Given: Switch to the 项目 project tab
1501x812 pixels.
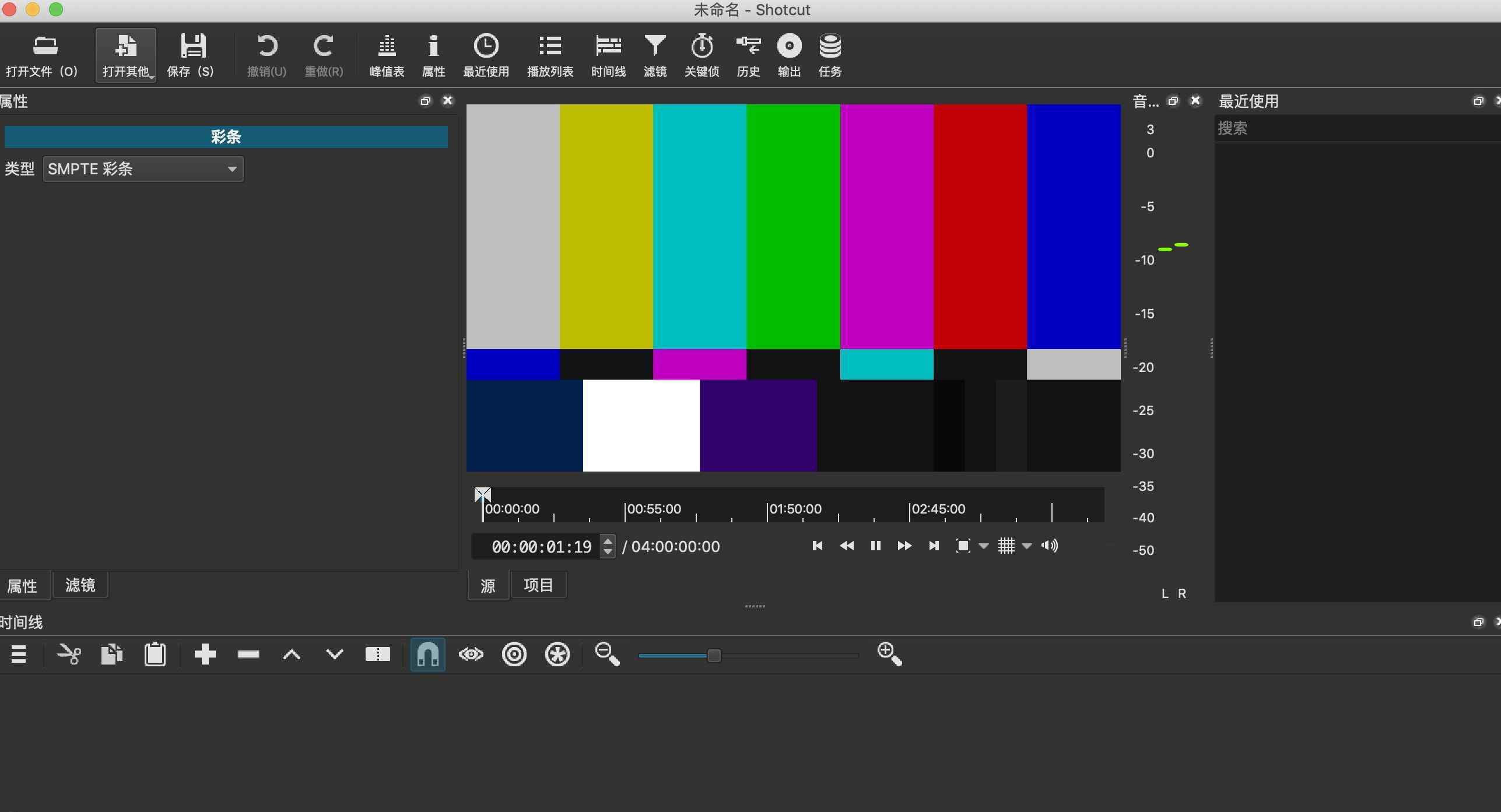Looking at the screenshot, I should (538, 585).
